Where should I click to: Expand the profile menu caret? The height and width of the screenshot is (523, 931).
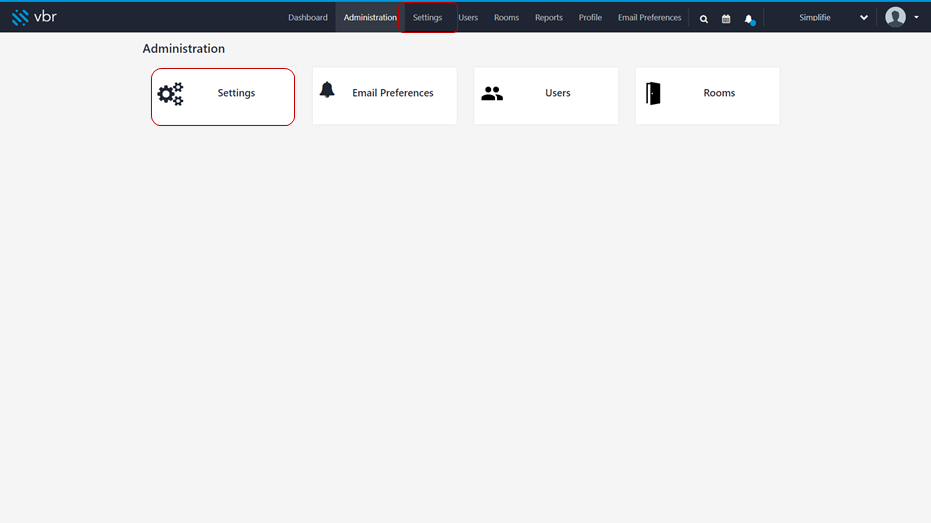916,17
